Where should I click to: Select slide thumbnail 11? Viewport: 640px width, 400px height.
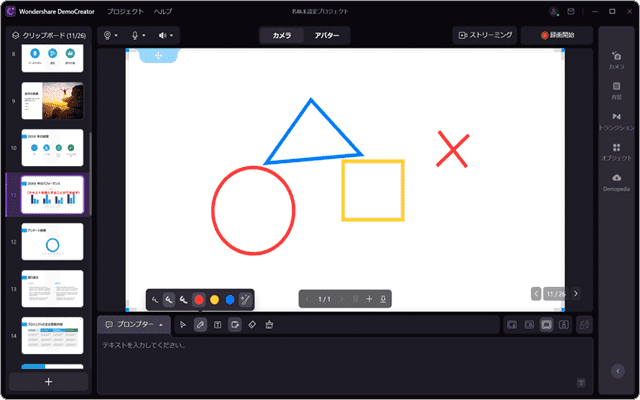pyautogui.click(x=52, y=195)
